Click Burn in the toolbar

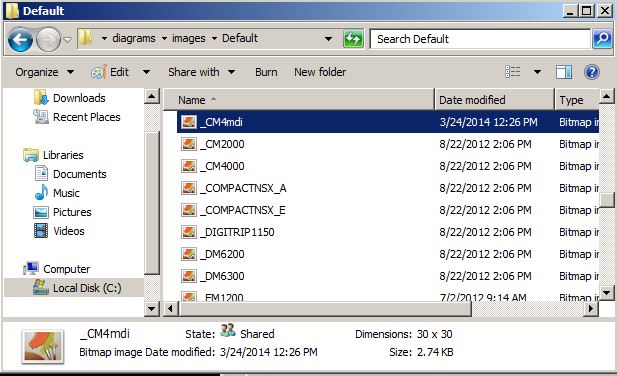(x=266, y=72)
